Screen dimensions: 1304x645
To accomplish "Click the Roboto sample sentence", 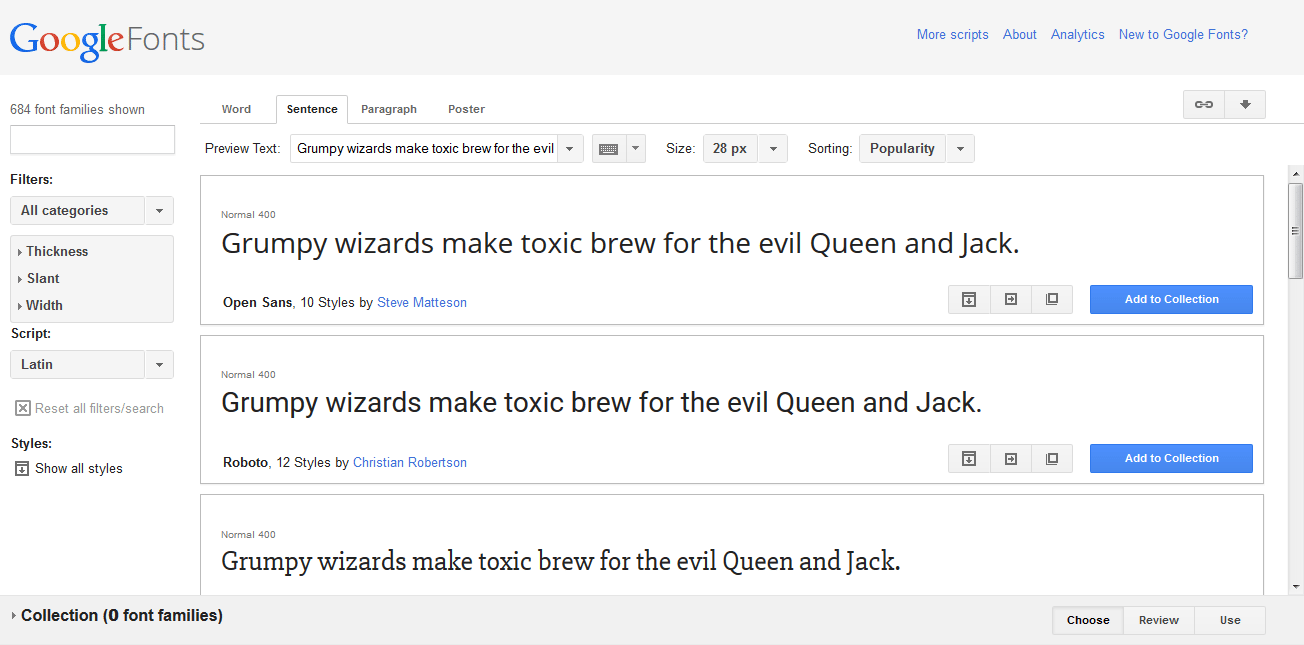I will [601, 403].
